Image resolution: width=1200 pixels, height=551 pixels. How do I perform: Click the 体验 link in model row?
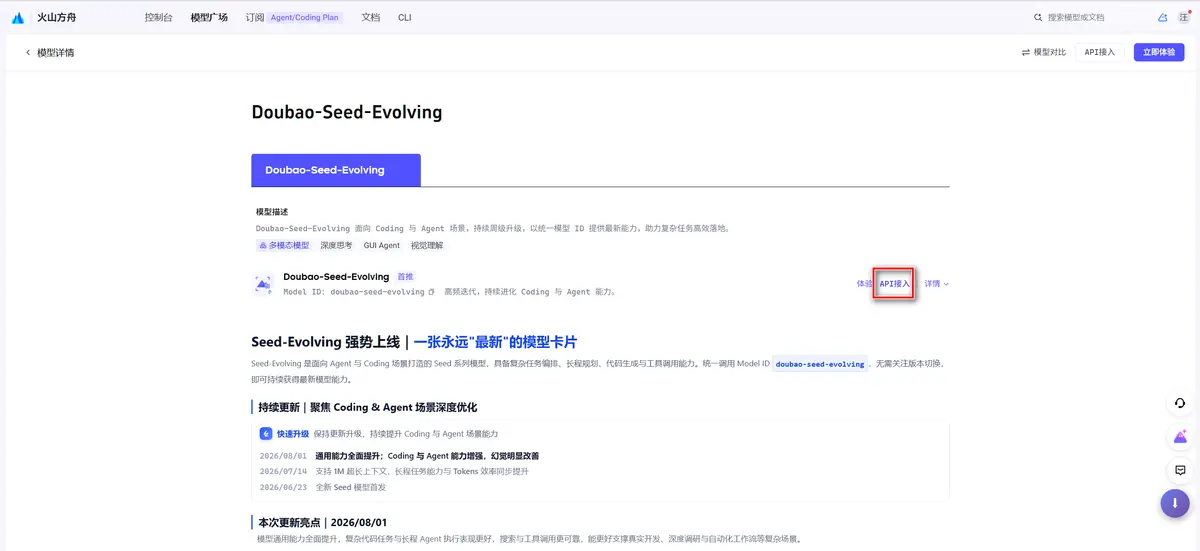click(864, 284)
